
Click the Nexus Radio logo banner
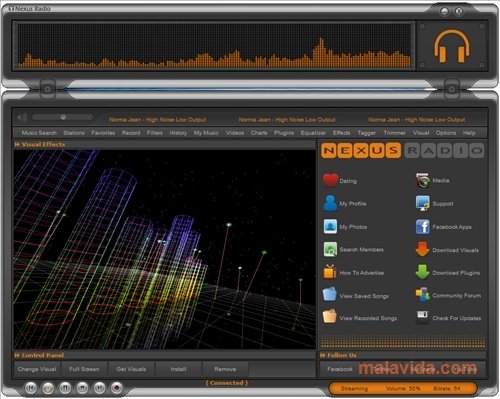[x=402, y=151]
